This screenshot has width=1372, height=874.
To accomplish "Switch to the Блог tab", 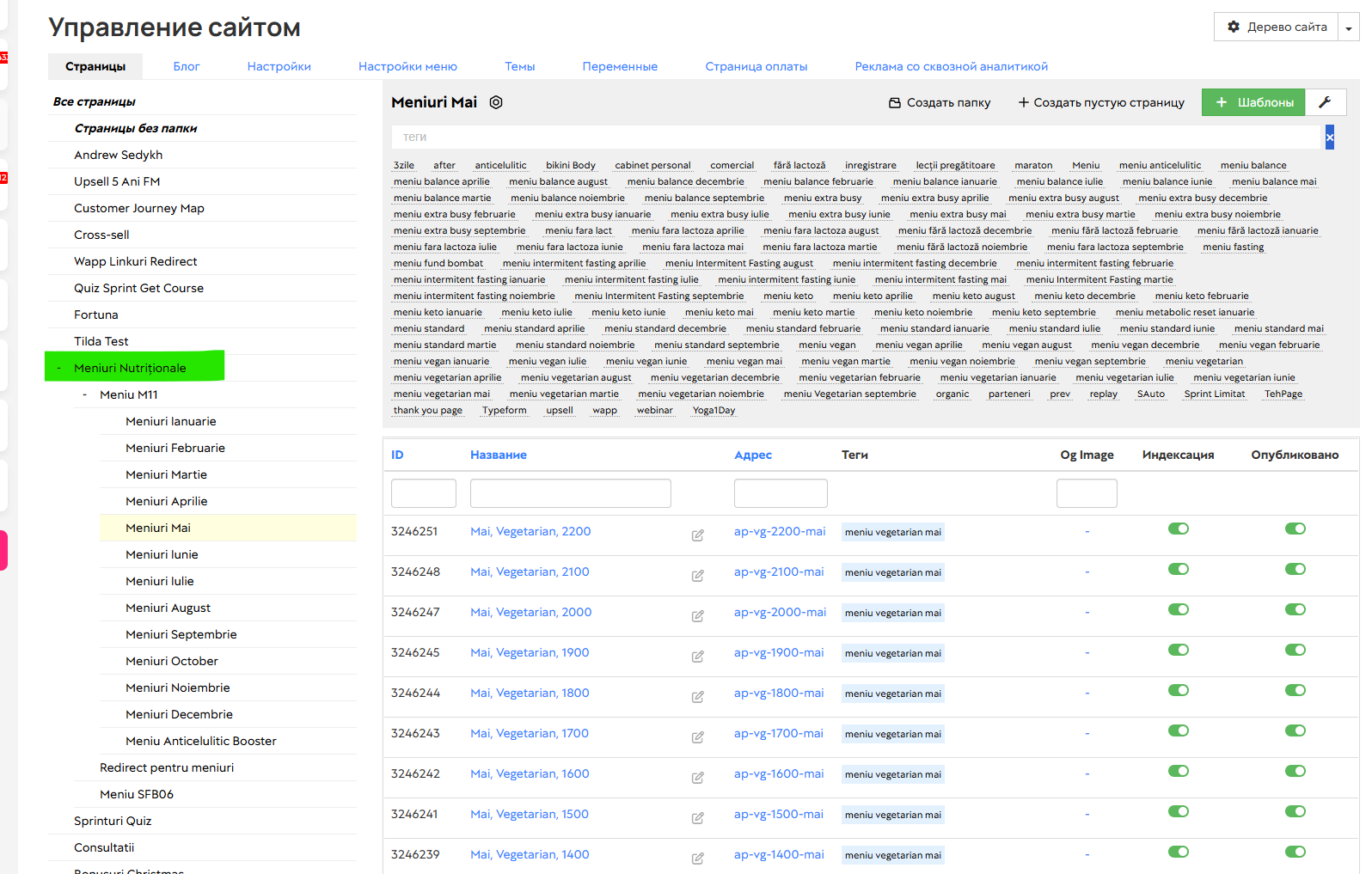I will click(x=187, y=66).
